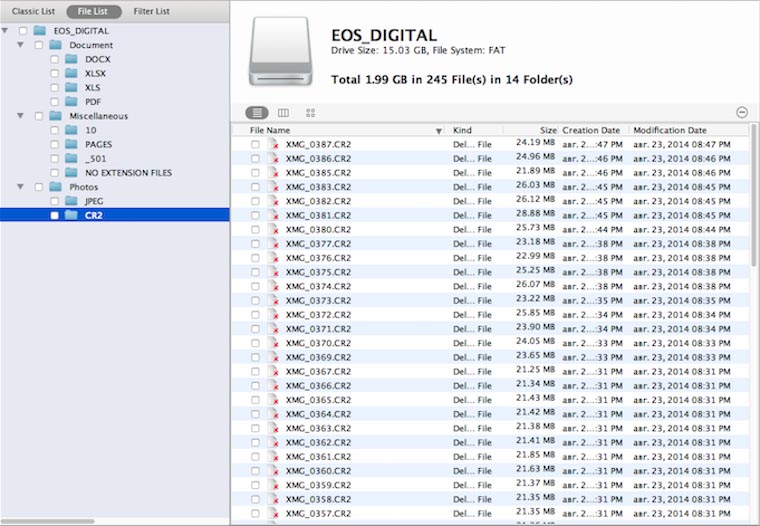Viewport: 760px width, 526px height.
Task: Click deleted file icon of XMG_0373.CR2
Action: point(274,301)
